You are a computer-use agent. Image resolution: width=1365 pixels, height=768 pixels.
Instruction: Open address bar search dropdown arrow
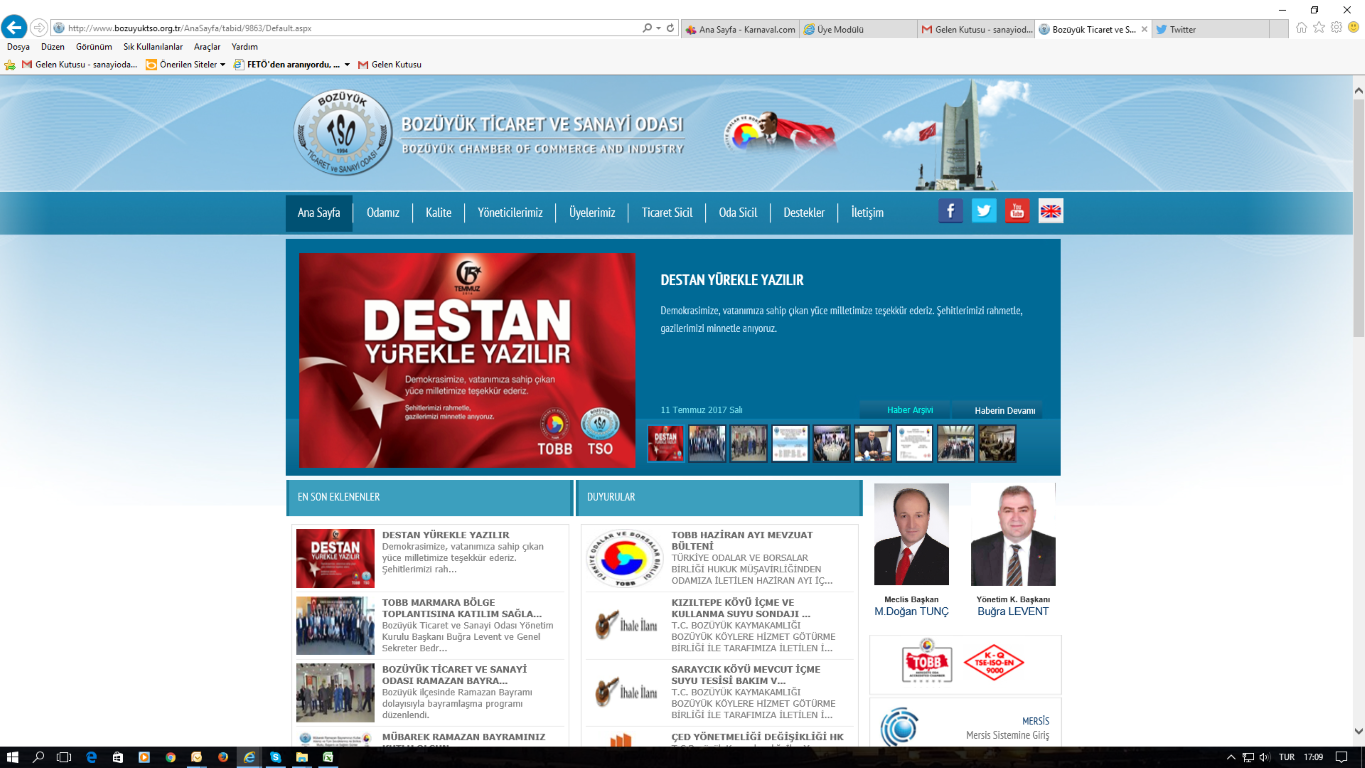[x=659, y=28]
